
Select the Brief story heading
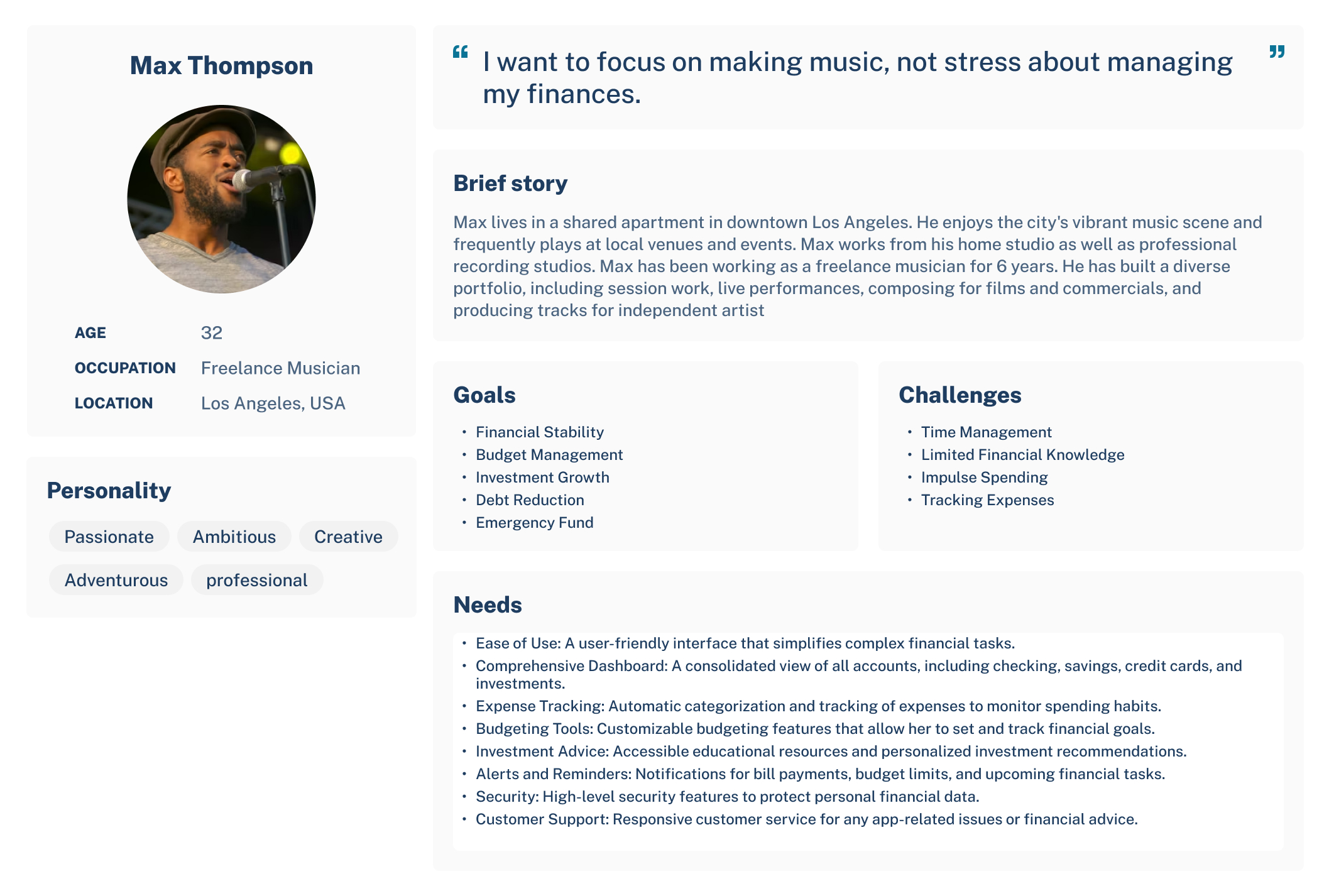pyautogui.click(x=510, y=183)
